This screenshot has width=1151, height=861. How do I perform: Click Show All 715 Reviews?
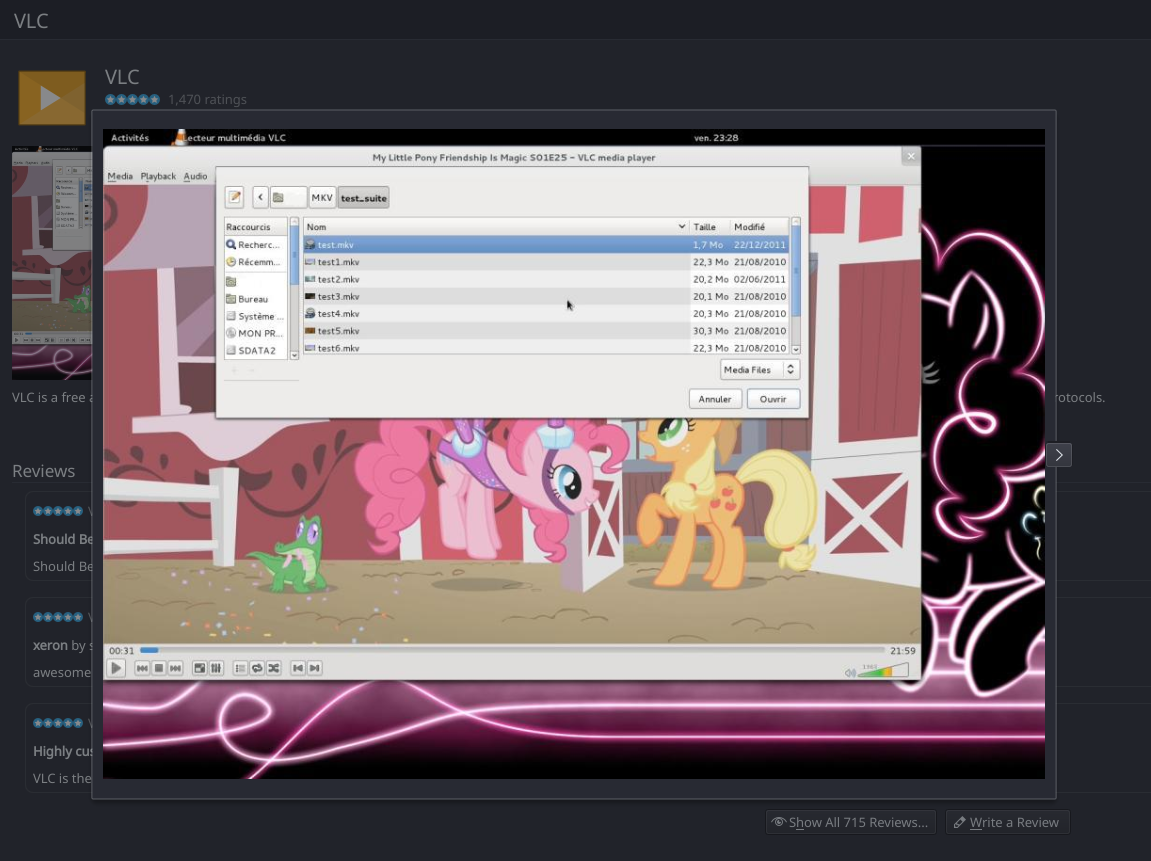click(x=850, y=822)
